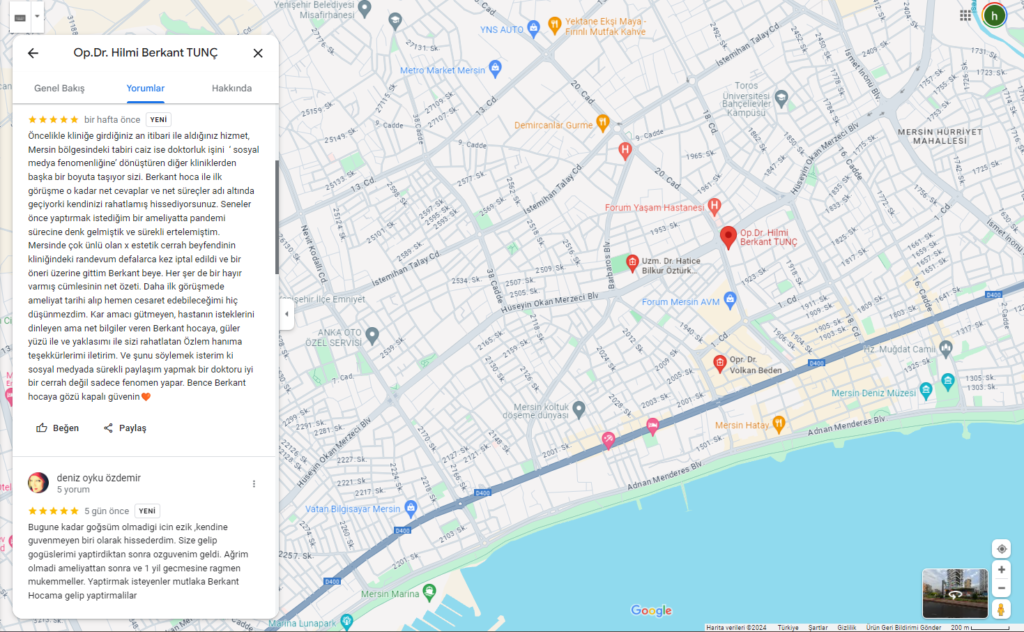Open the Mersin Hatay restaurant pin

pos(778,424)
